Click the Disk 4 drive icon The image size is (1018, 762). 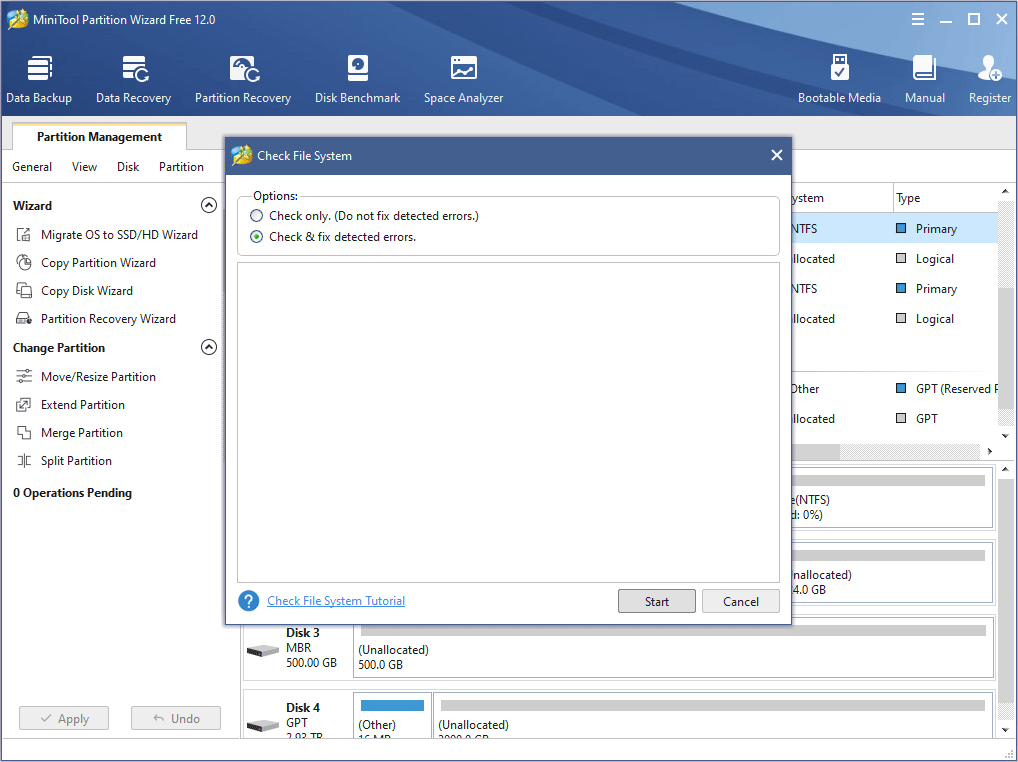[263, 724]
